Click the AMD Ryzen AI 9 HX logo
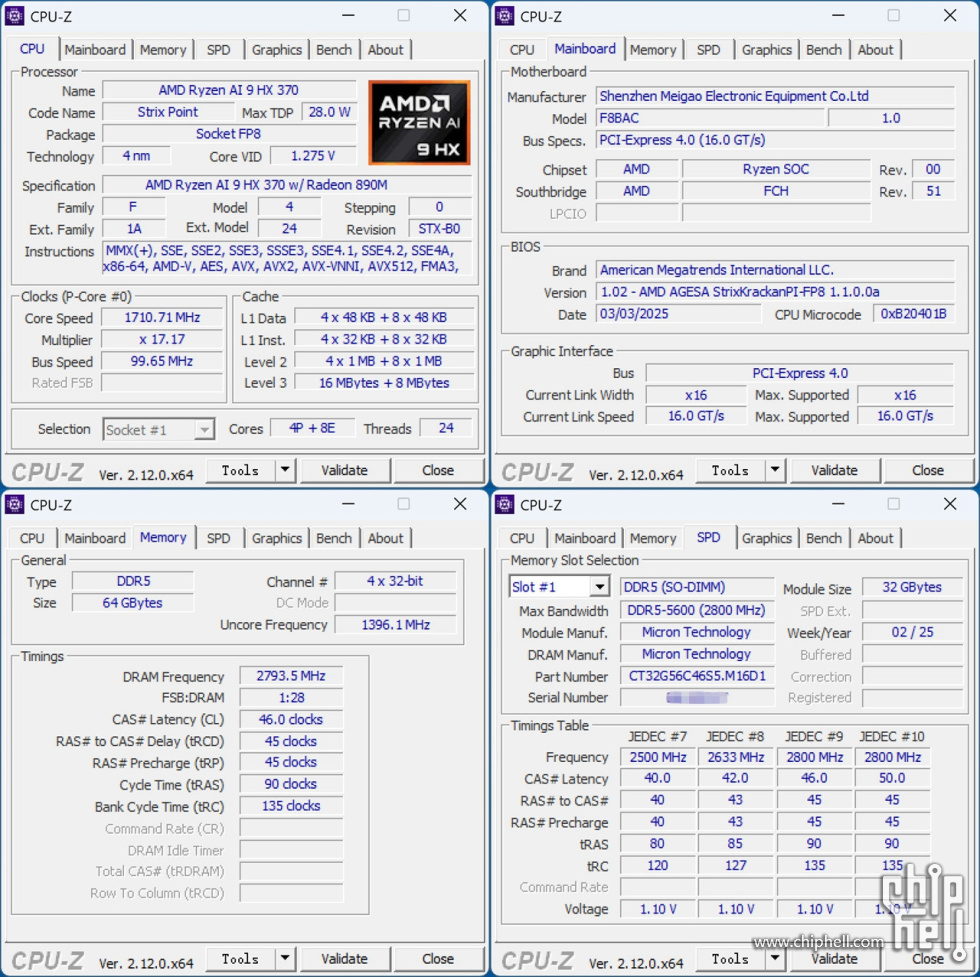The width and height of the screenshot is (980, 977). pyautogui.click(x=419, y=123)
